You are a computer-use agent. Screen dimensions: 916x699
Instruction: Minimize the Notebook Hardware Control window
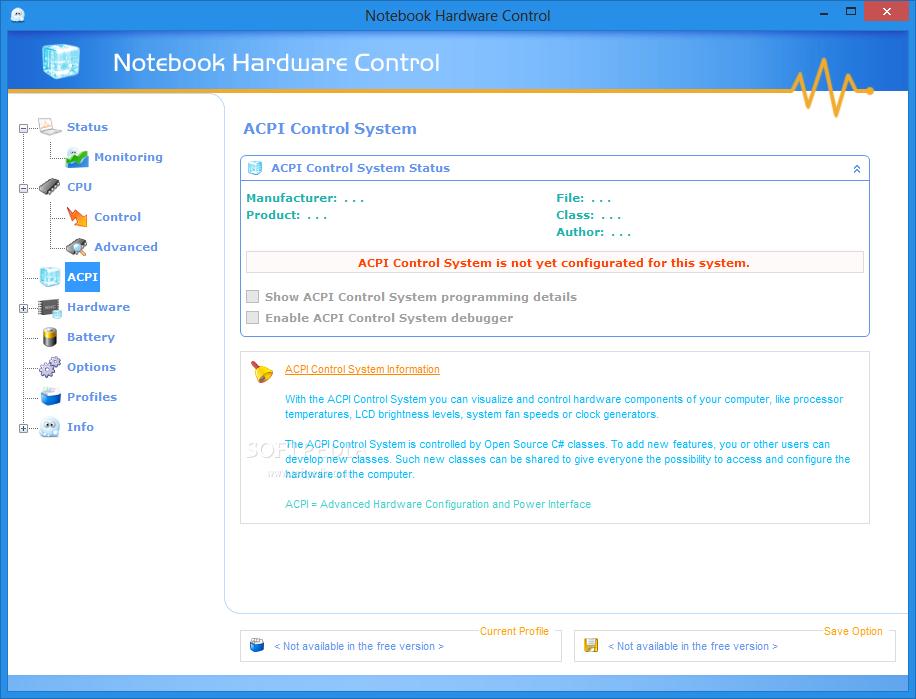click(x=824, y=12)
